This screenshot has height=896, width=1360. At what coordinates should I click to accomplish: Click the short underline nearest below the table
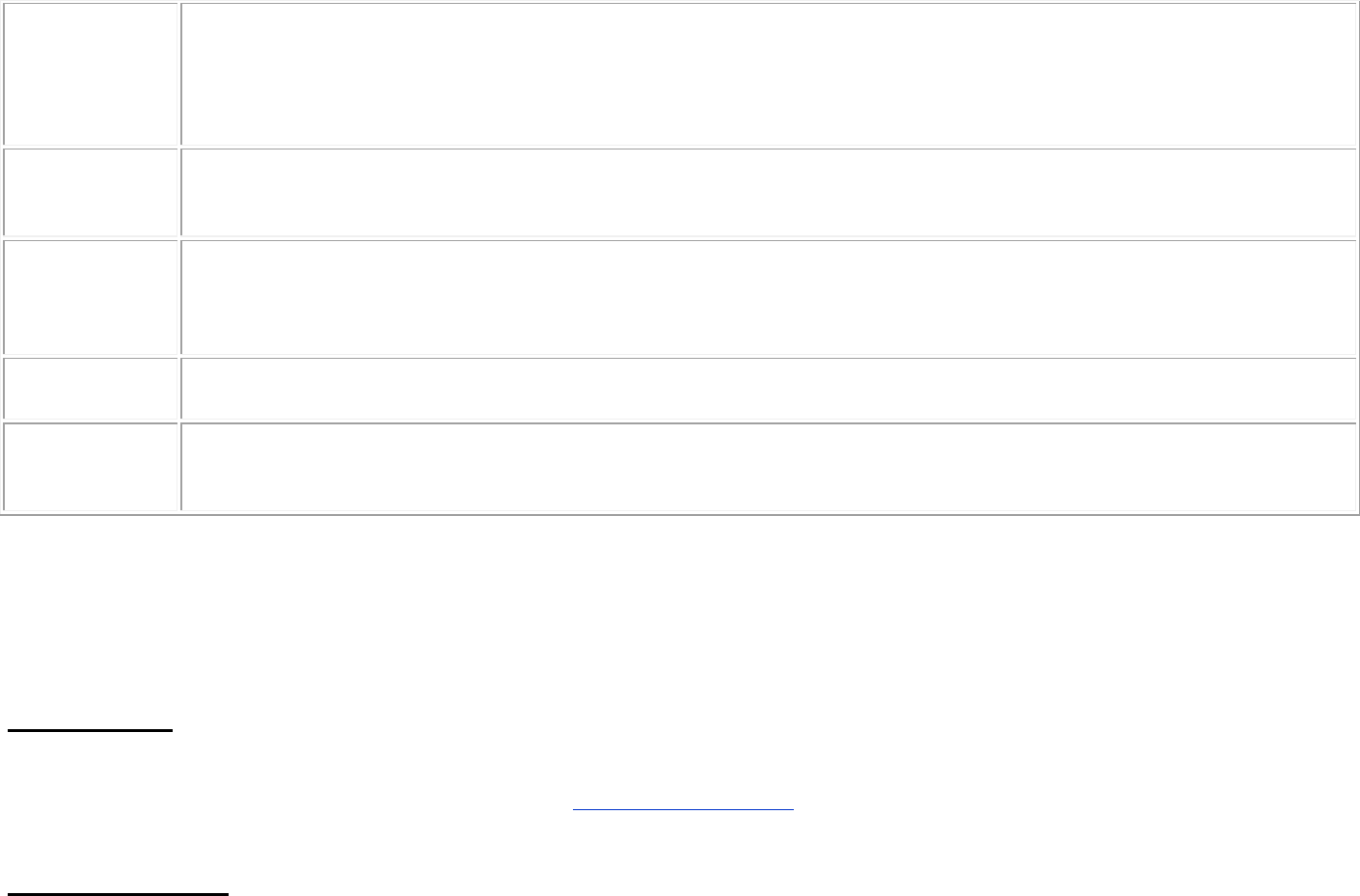pyautogui.click(x=90, y=731)
